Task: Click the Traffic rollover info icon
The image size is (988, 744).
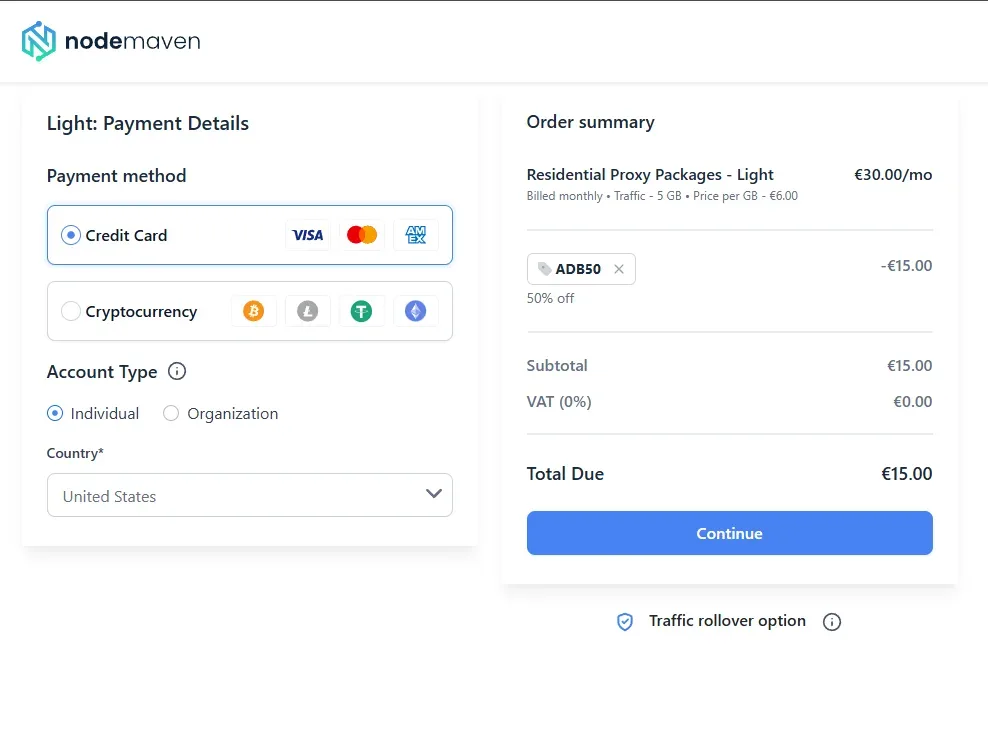Action: click(x=832, y=622)
